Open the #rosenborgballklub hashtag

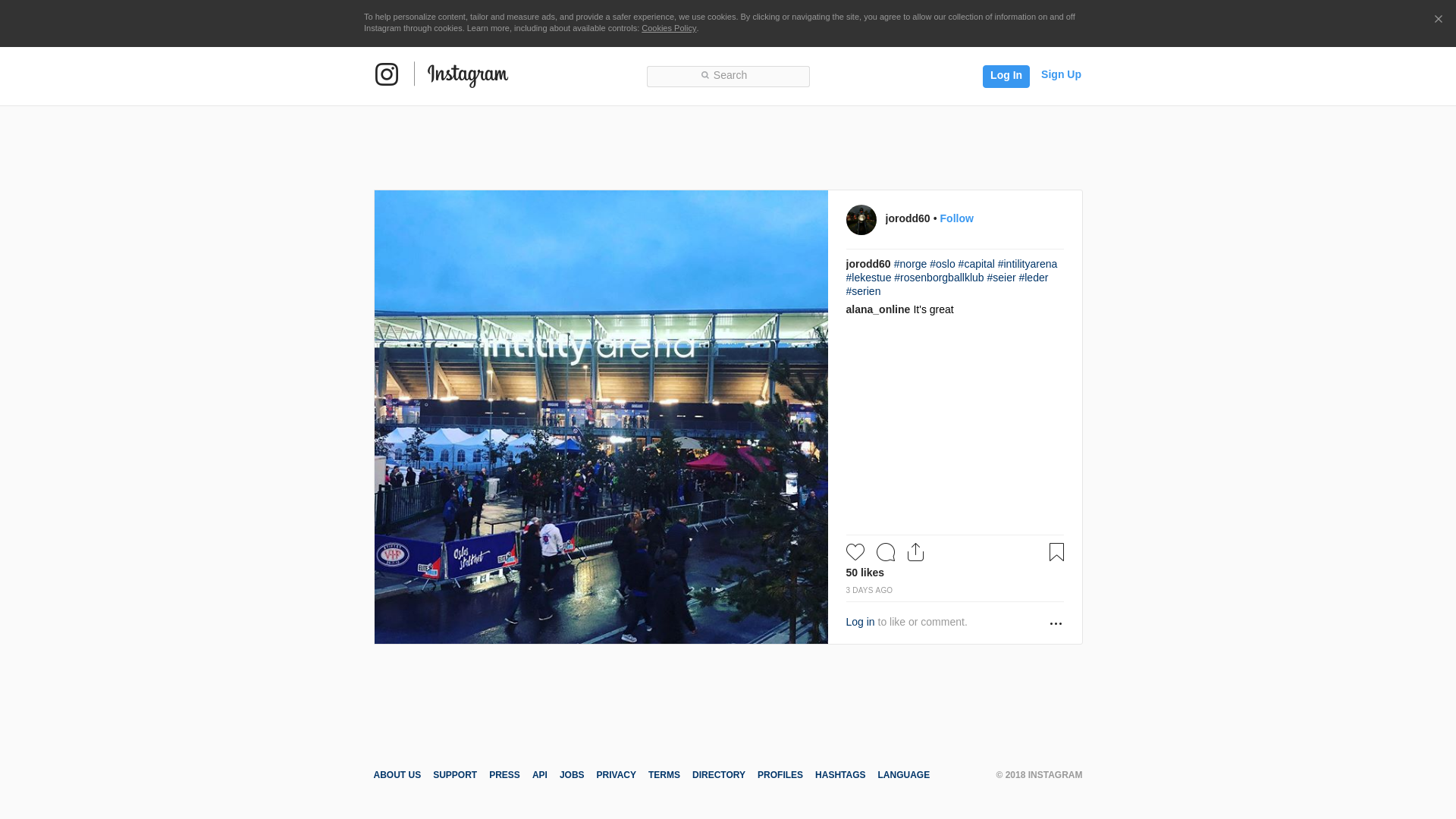coord(939,278)
